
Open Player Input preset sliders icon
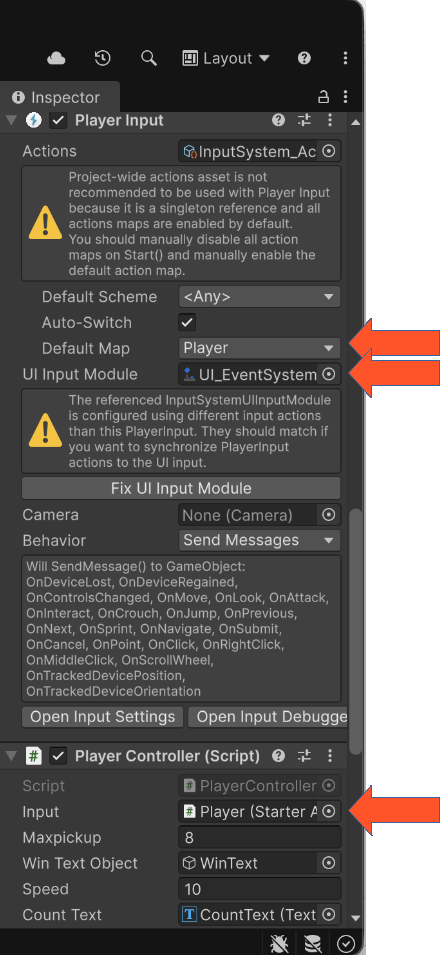[304, 120]
